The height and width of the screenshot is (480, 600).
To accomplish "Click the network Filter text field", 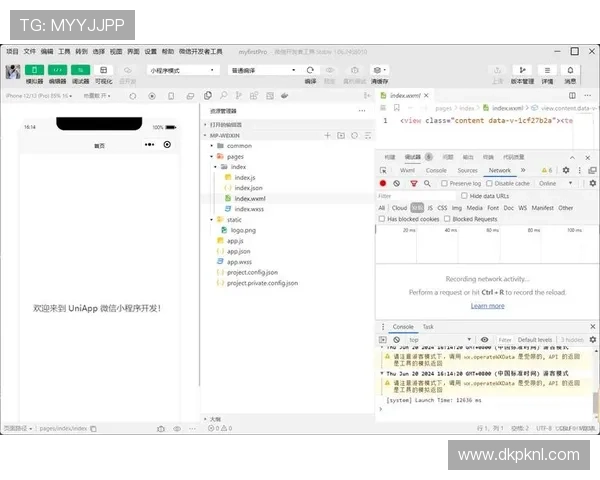I will point(410,196).
